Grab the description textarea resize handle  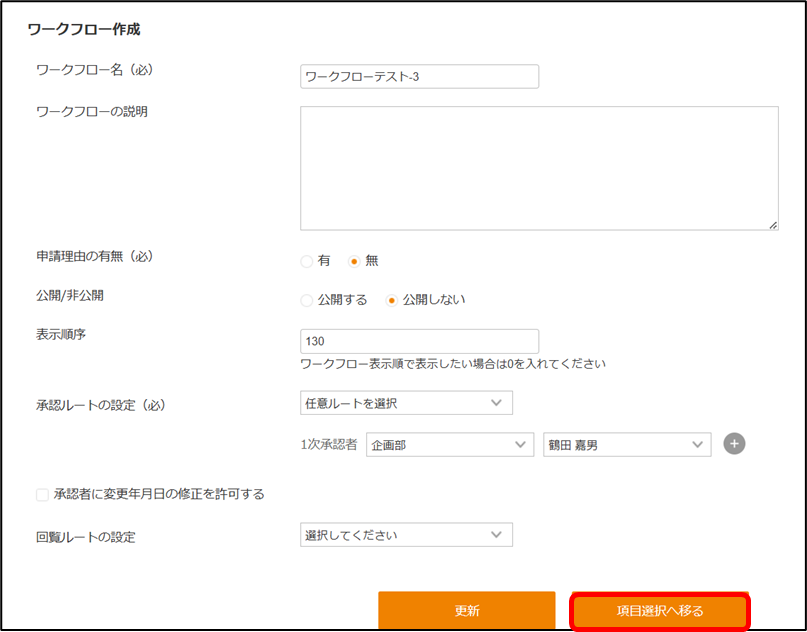(x=773, y=225)
